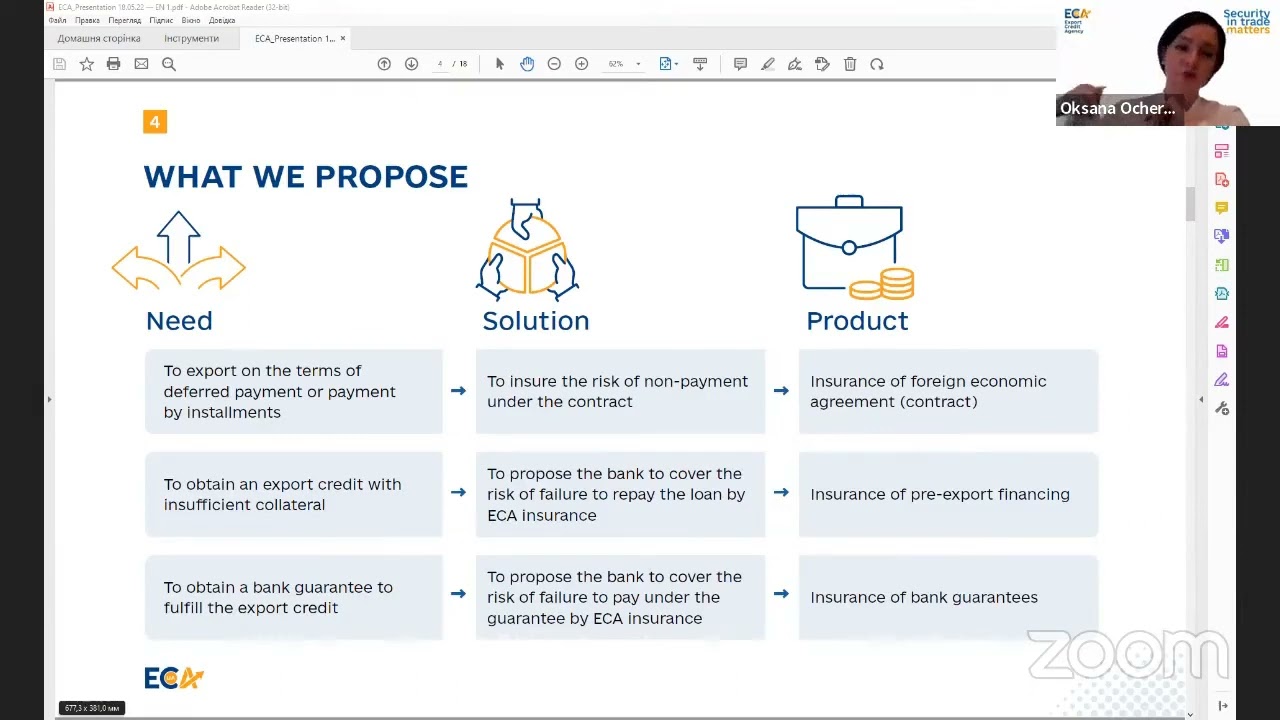The width and height of the screenshot is (1280, 720).
Task: Open the Файл menu
Action: (57, 20)
